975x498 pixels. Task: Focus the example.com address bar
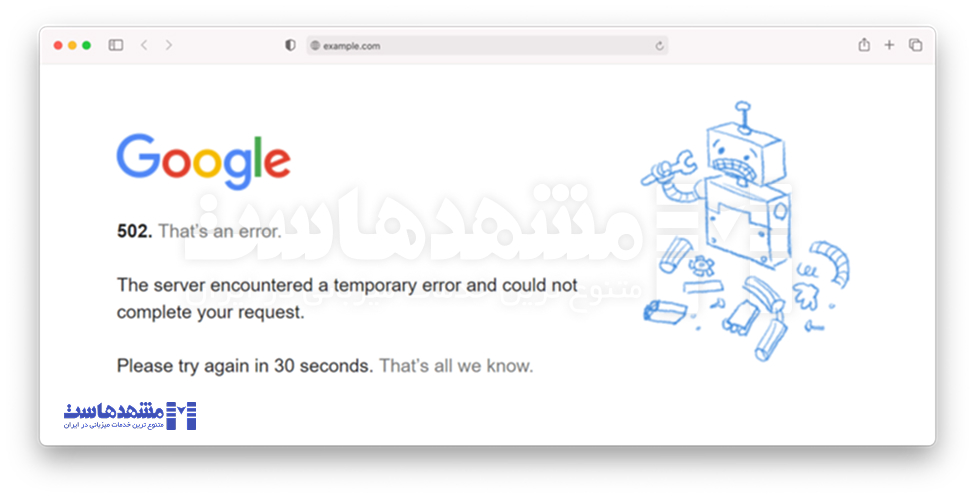480,45
